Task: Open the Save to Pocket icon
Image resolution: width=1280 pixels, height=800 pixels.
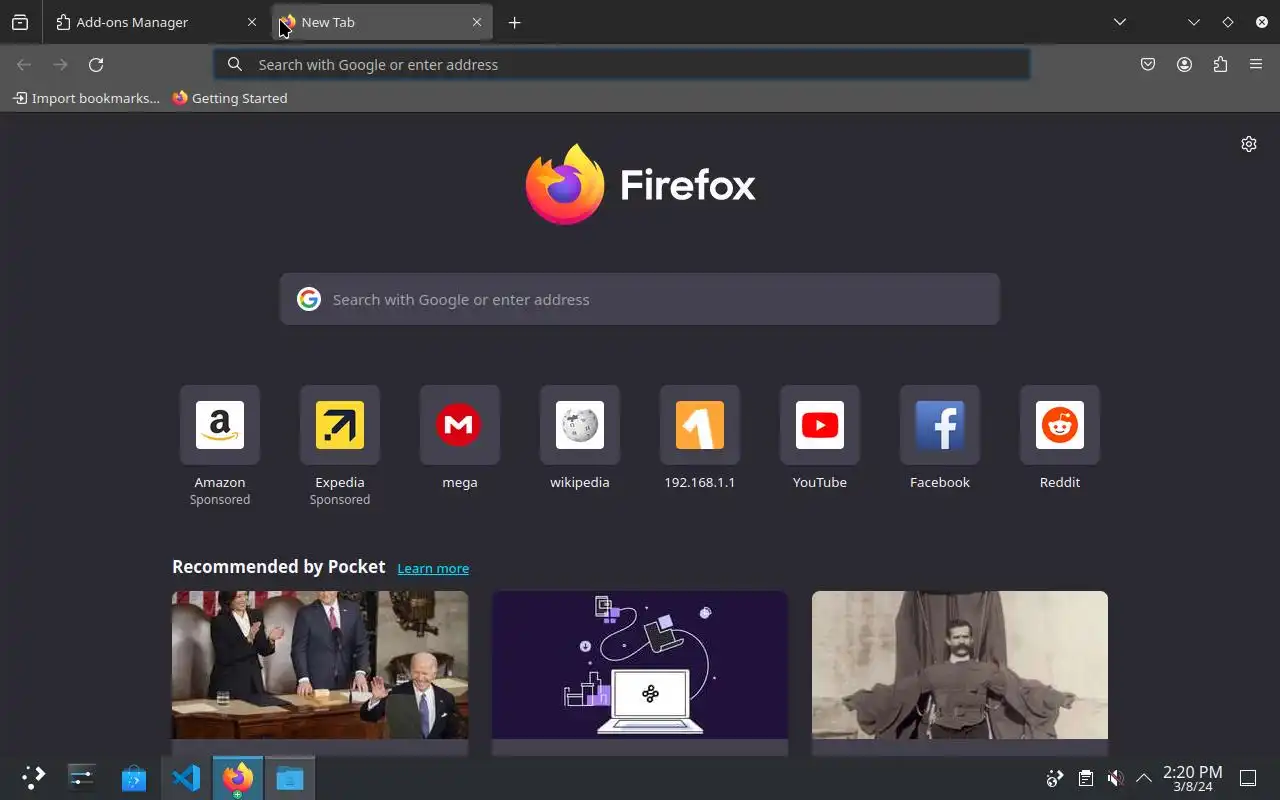Action: click(1148, 64)
